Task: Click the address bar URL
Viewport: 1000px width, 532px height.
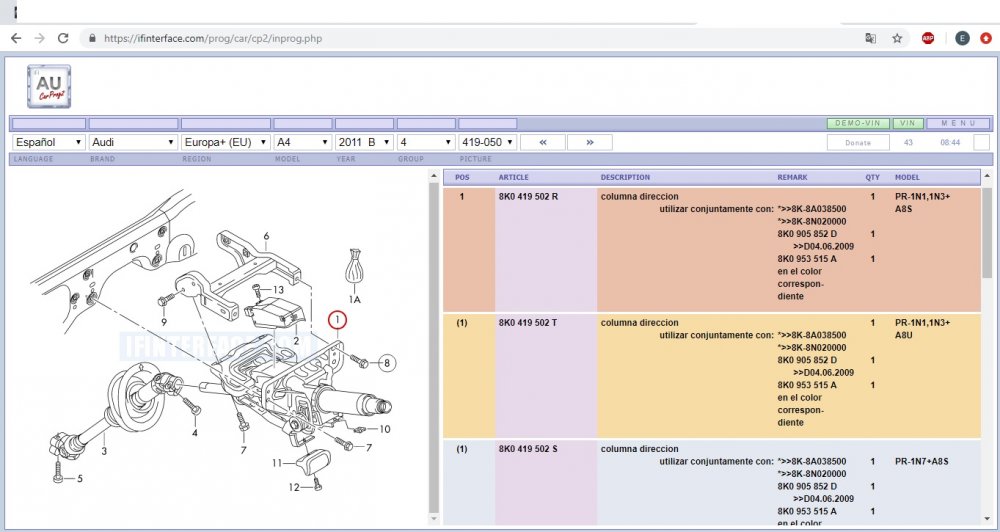Action: [213, 38]
